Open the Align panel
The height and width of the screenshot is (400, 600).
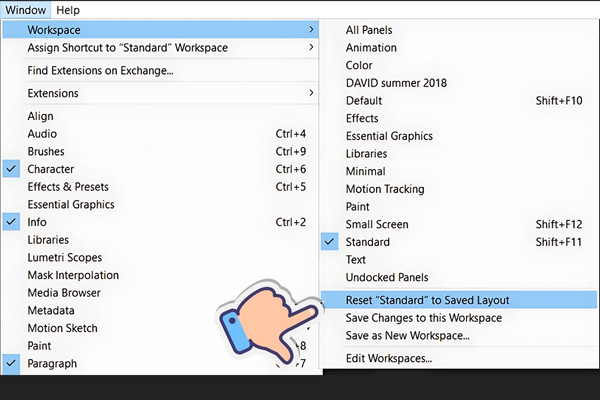(160, 116)
